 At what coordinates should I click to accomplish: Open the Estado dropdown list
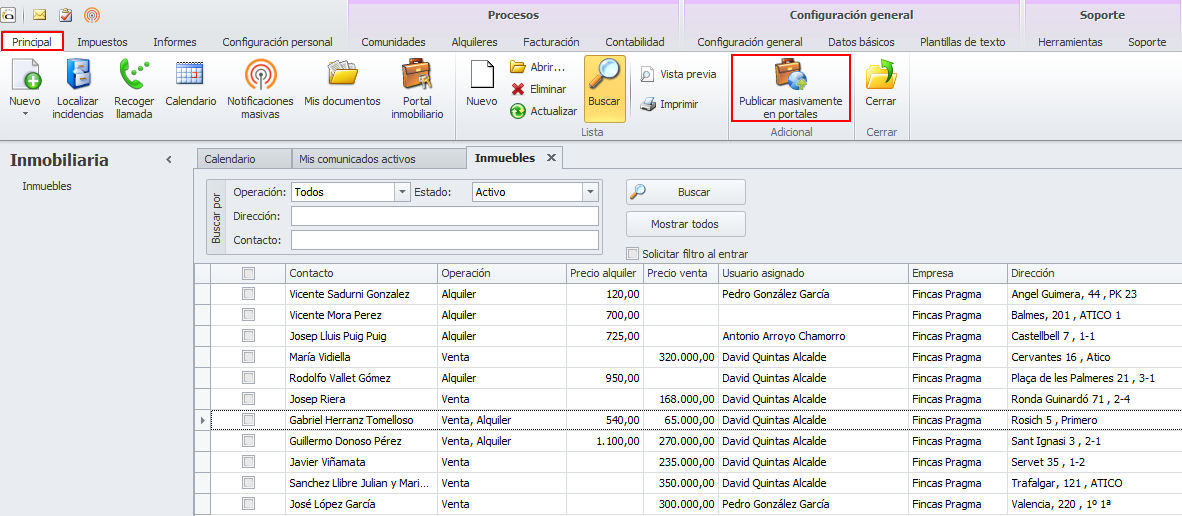click(x=590, y=192)
